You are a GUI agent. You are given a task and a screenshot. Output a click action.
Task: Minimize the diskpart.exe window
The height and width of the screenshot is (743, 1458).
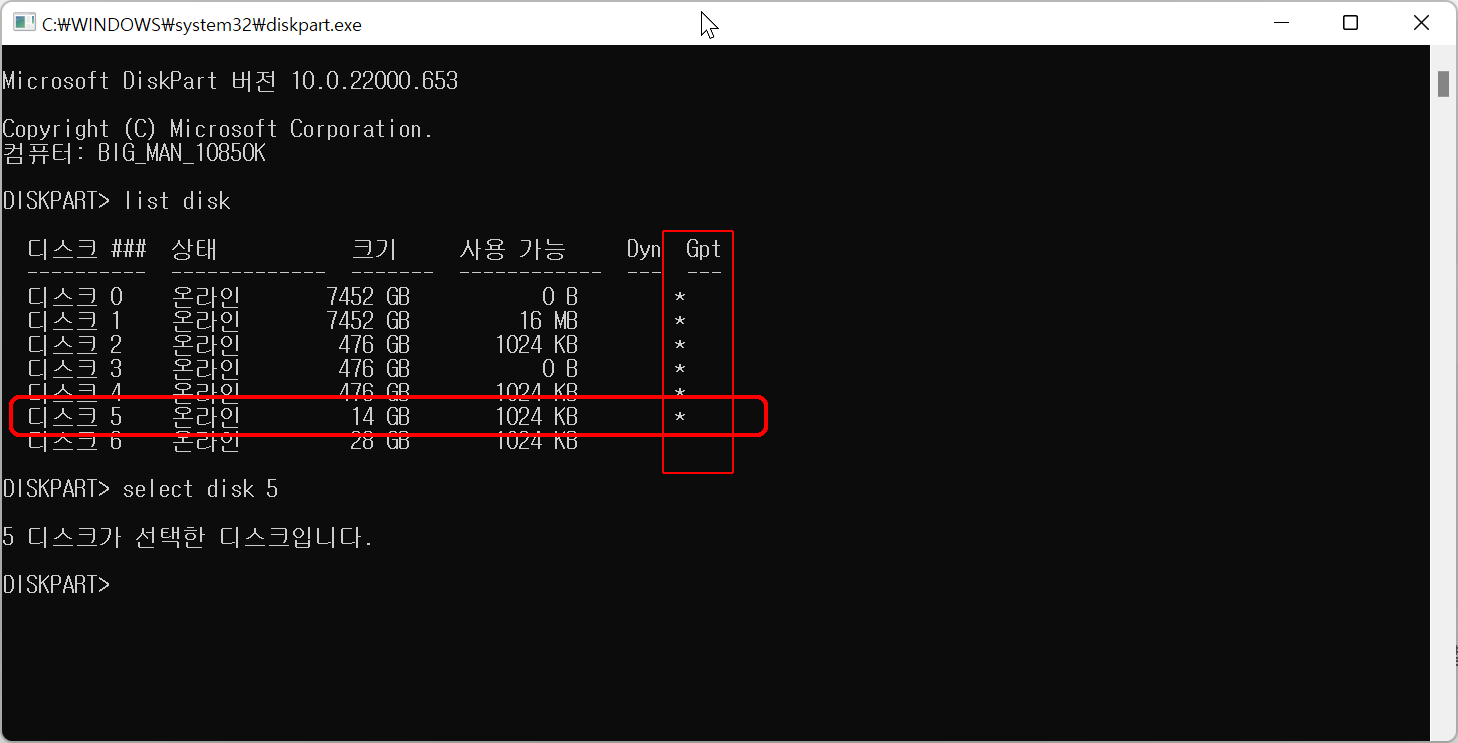click(x=1280, y=24)
